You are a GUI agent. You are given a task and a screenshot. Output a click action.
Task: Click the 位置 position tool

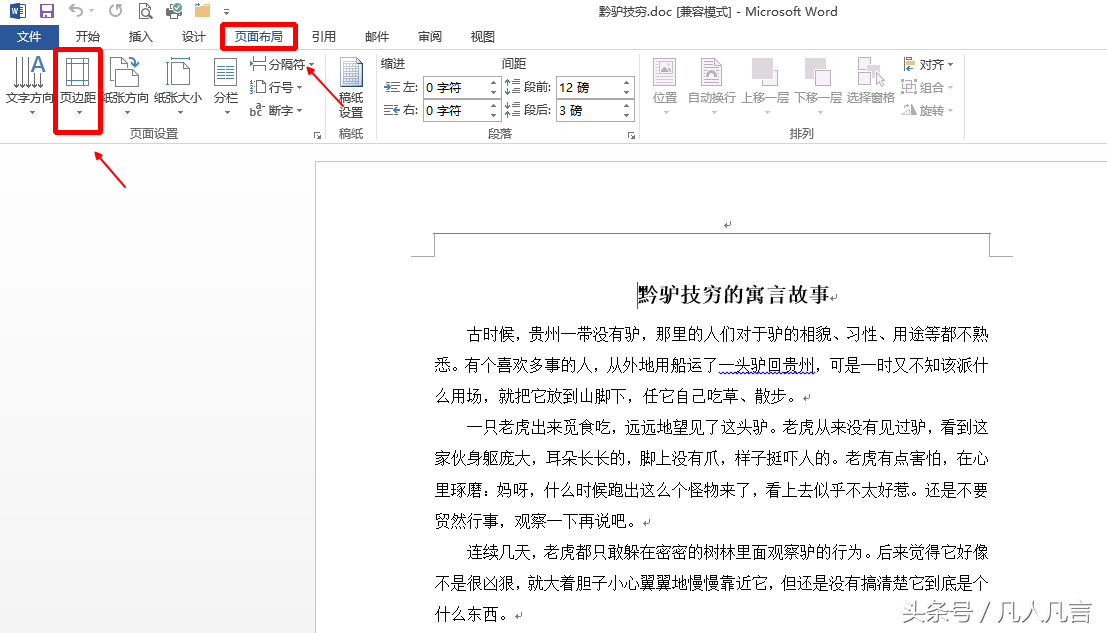click(664, 86)
